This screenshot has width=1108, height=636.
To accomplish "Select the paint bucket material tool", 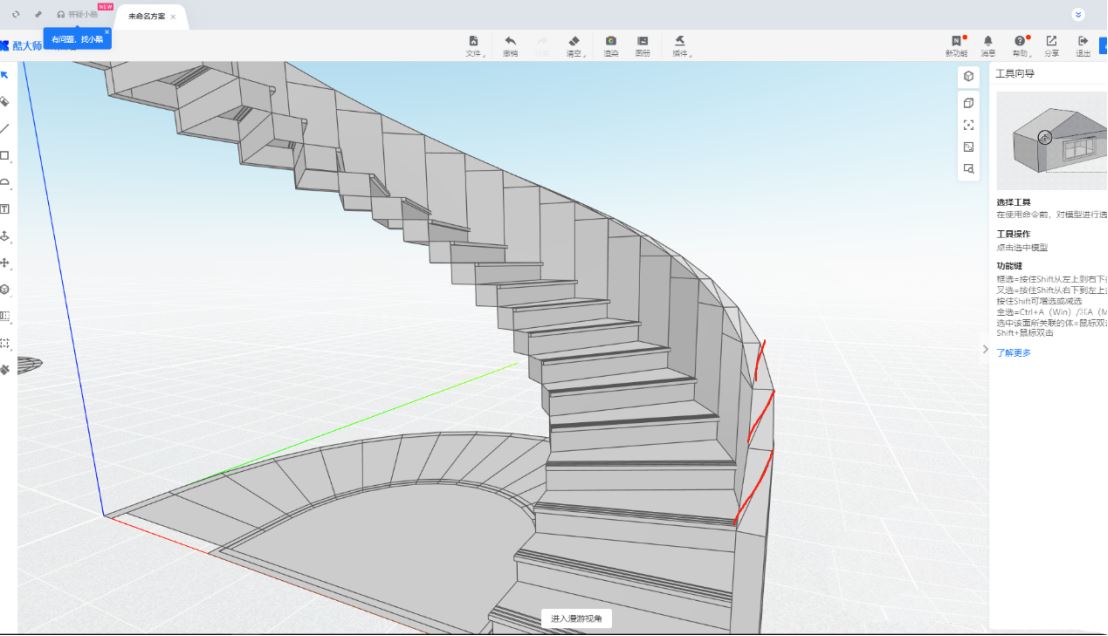I will [x=4, y=102].
